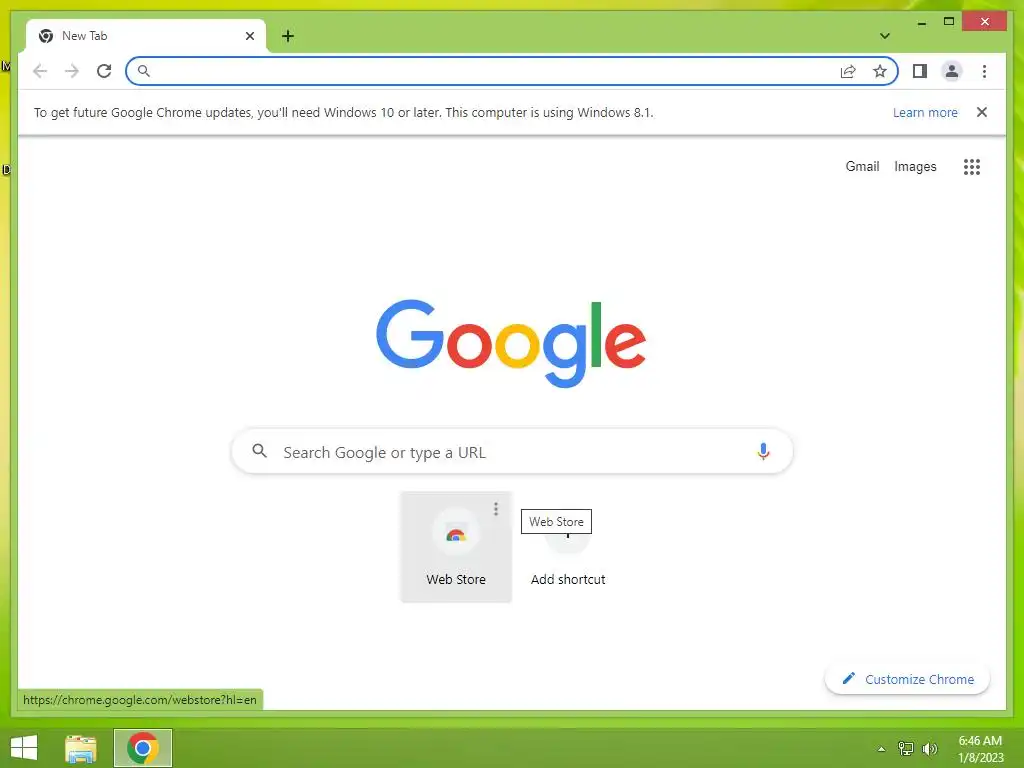Bookmark this tab with the star icon
This screenshot has height=768, width=1024.
click(x=880, y=71)
